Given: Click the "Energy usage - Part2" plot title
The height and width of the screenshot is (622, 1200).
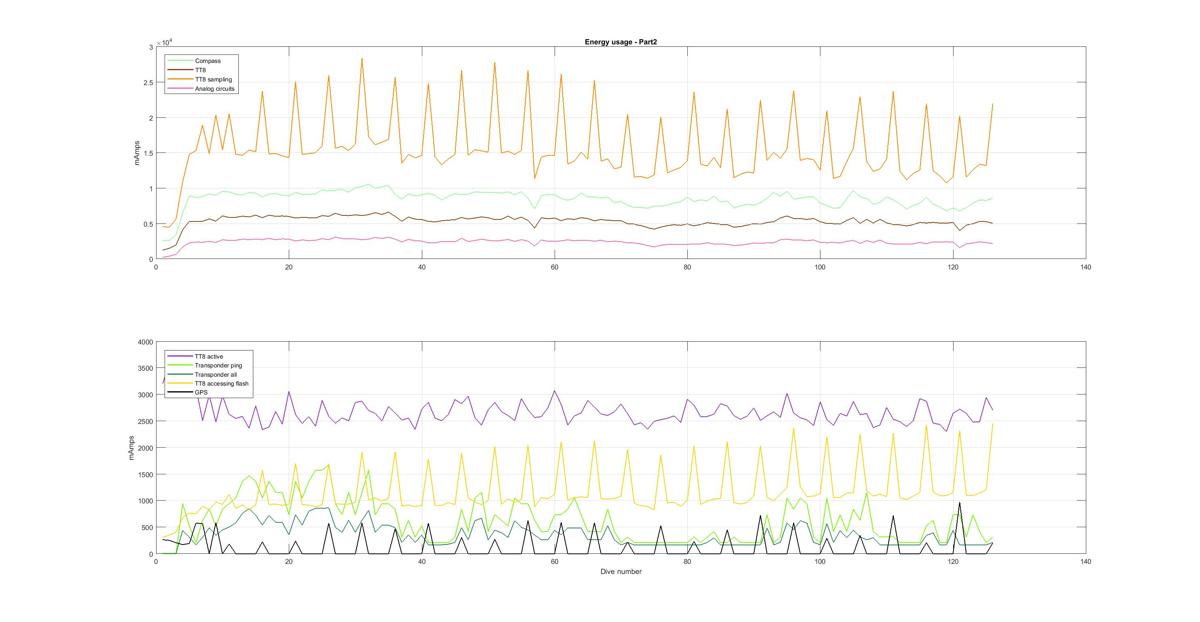Looking at the screenshot, I should (x=621, y=42).
